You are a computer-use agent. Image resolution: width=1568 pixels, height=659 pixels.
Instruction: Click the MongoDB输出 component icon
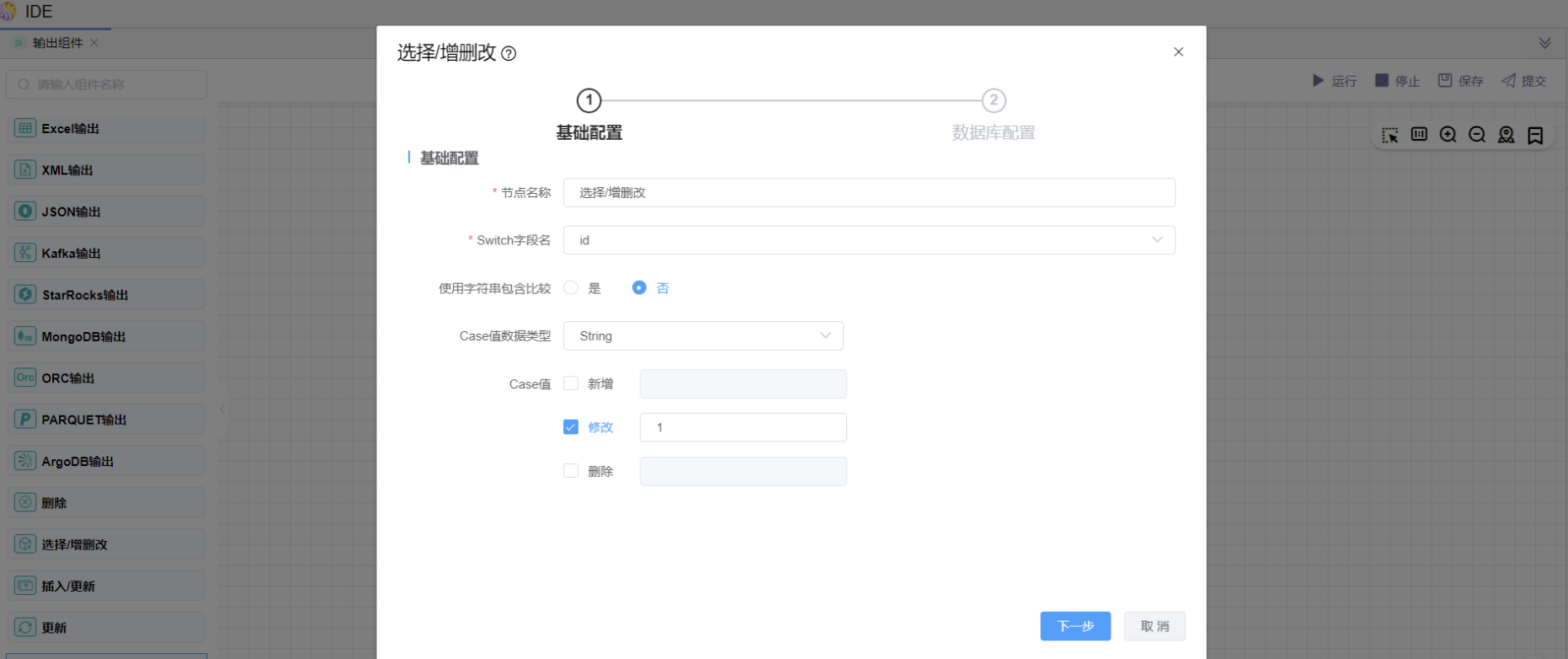click(x=25, y=336)
